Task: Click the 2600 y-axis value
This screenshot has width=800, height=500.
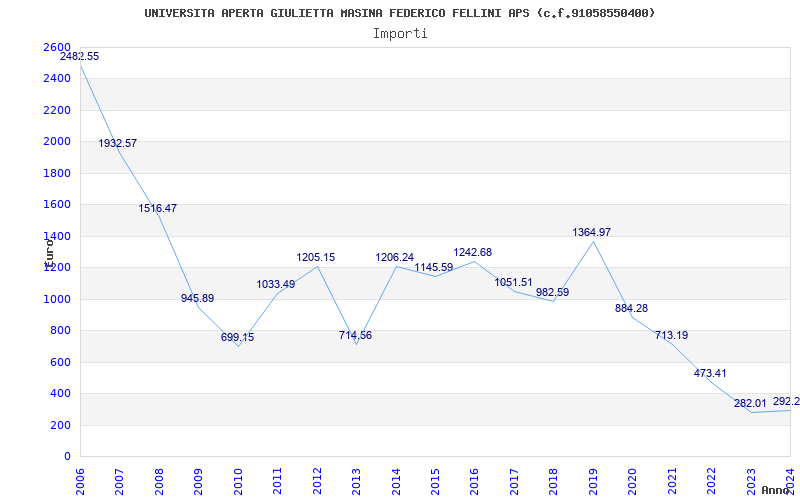Action: tap(57, 47)
